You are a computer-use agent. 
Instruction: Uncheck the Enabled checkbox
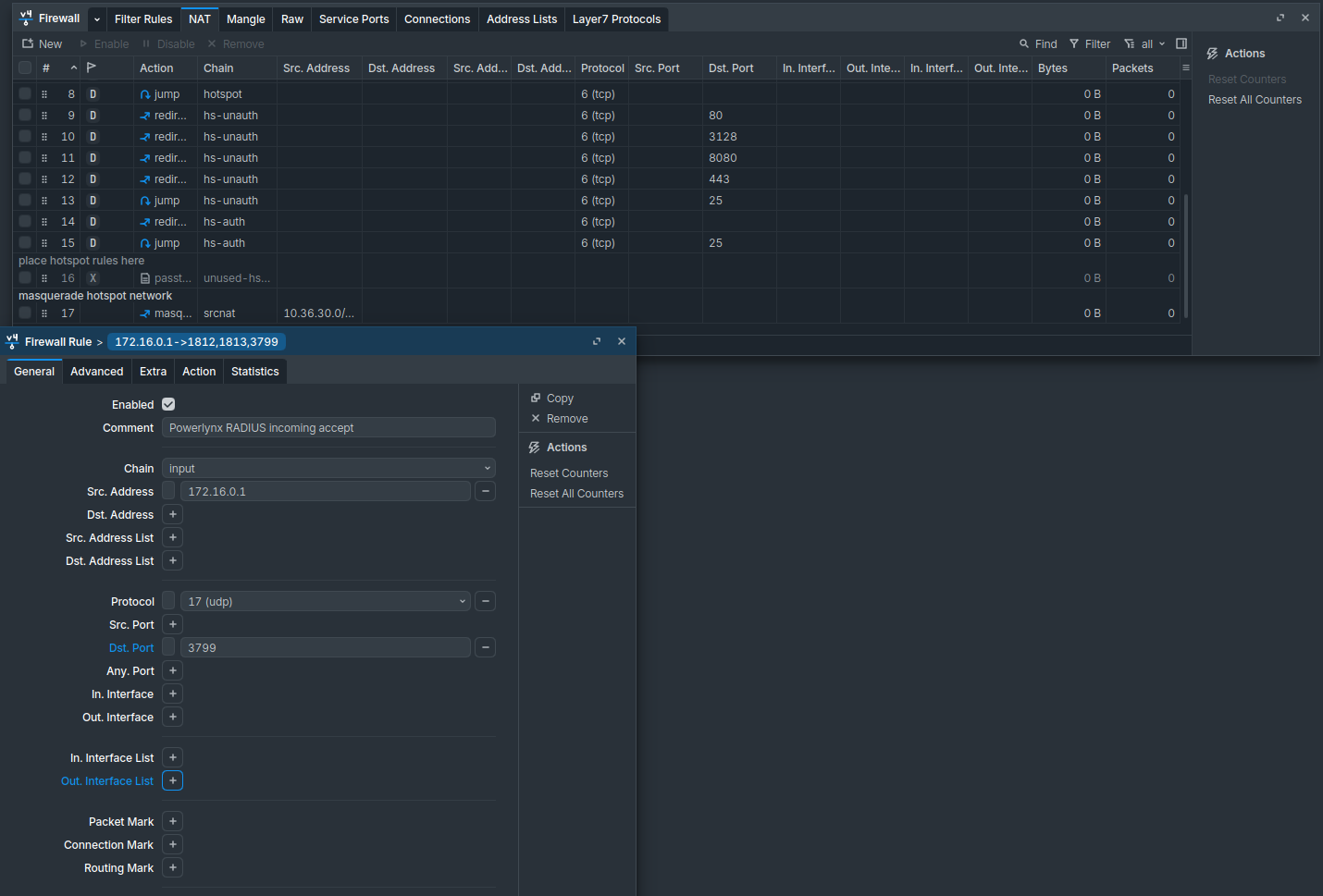pos(168,404)
